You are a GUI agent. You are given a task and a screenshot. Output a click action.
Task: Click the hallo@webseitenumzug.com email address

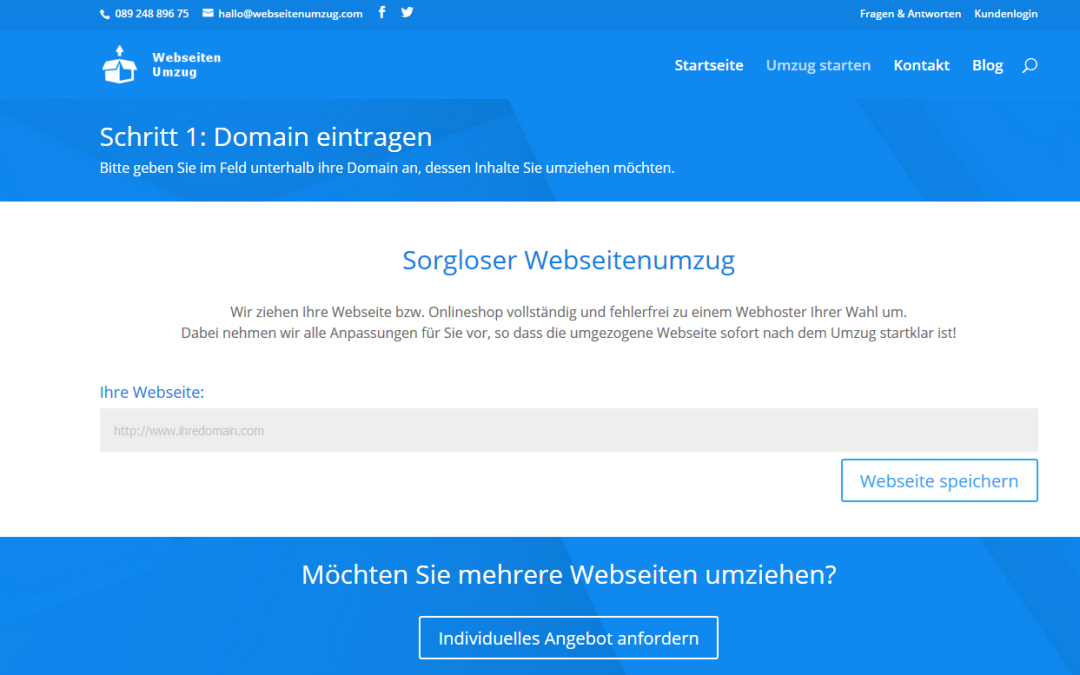(290, 14)
